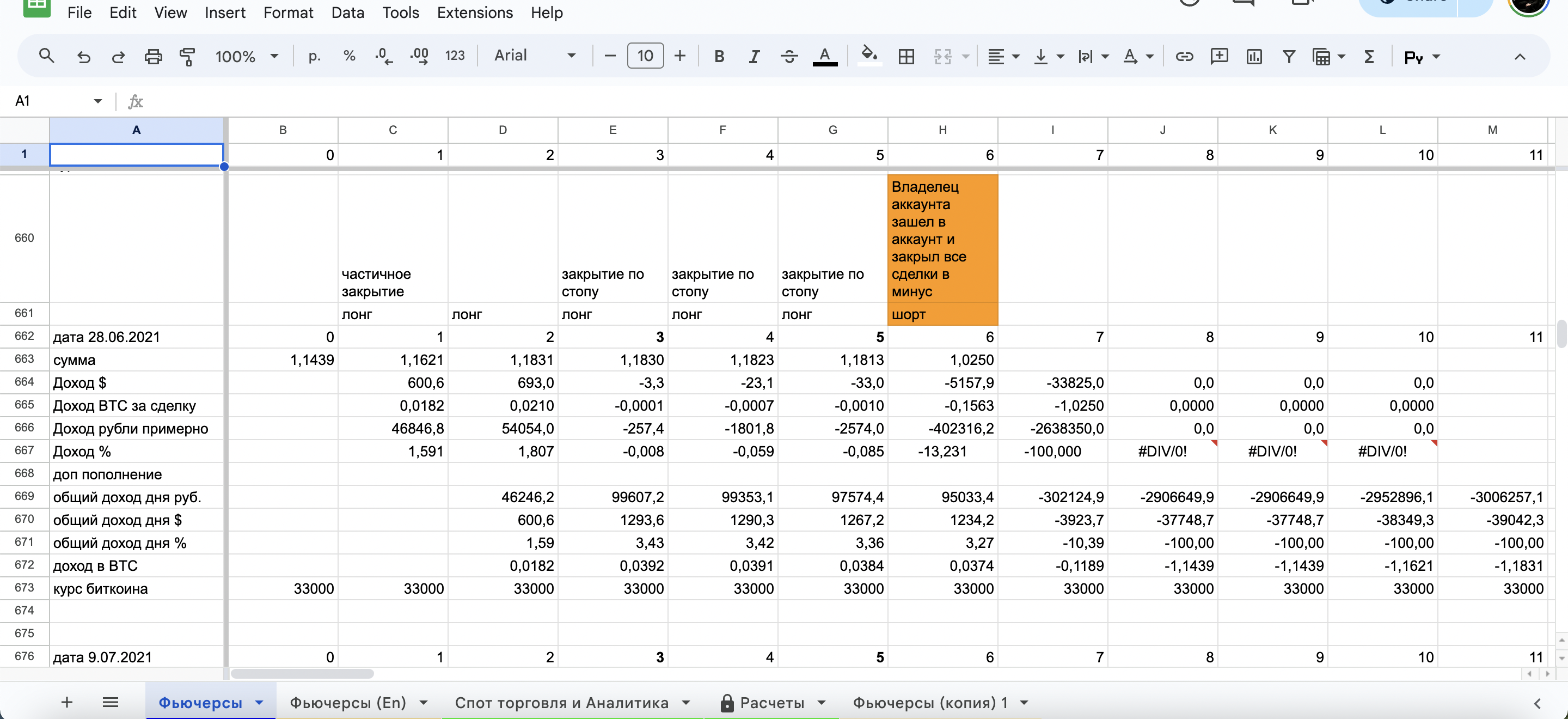Viewport: 1568px width, 719px height.
Task: Click the font size field showing 10
Action: pos(645,56)
